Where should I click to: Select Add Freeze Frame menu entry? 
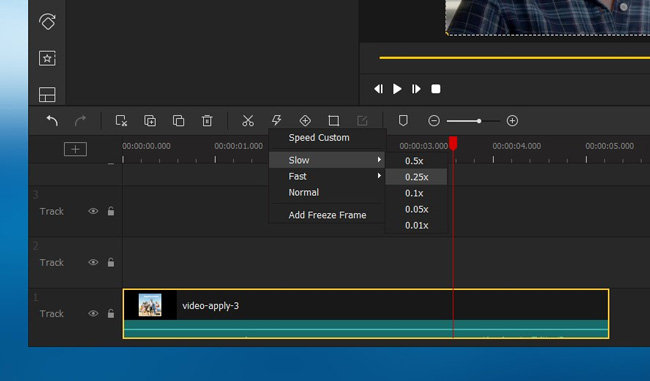coord(327,215)
